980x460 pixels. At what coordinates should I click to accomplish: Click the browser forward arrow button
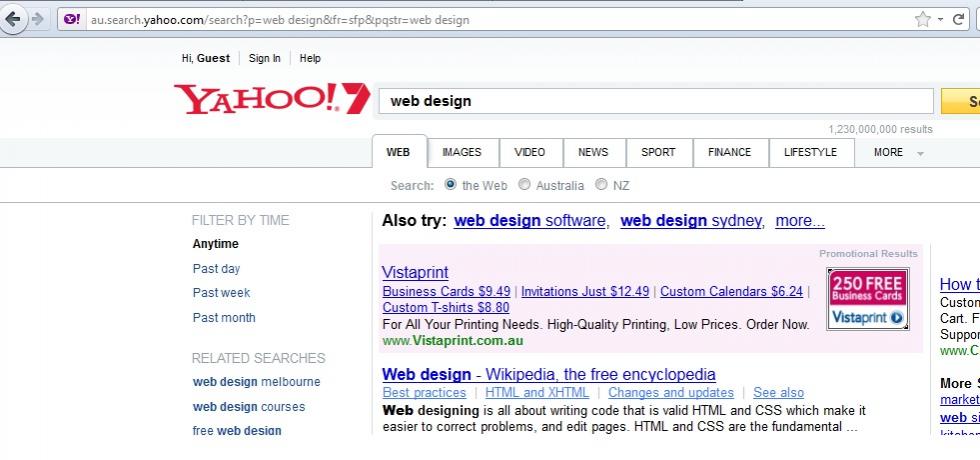[37, 19]
